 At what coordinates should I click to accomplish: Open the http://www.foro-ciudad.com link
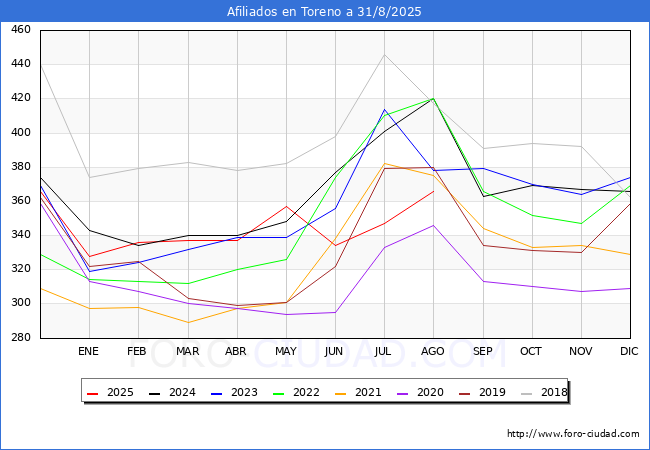[x=573, y=434]
